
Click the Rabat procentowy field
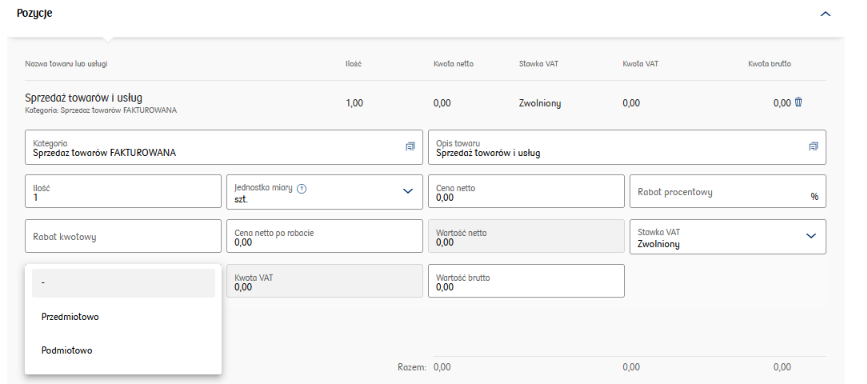coord(728,191)
